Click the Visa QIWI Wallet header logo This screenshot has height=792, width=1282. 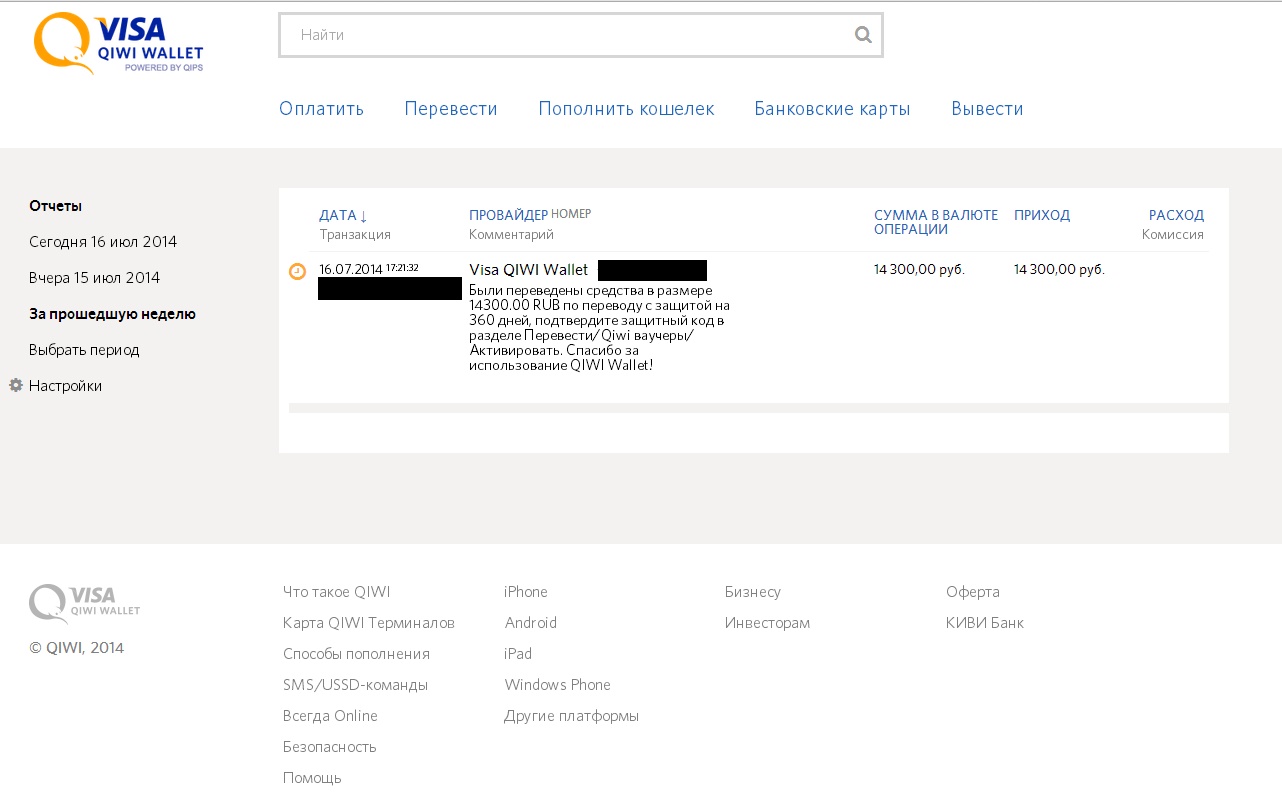[x=119, y=44]
